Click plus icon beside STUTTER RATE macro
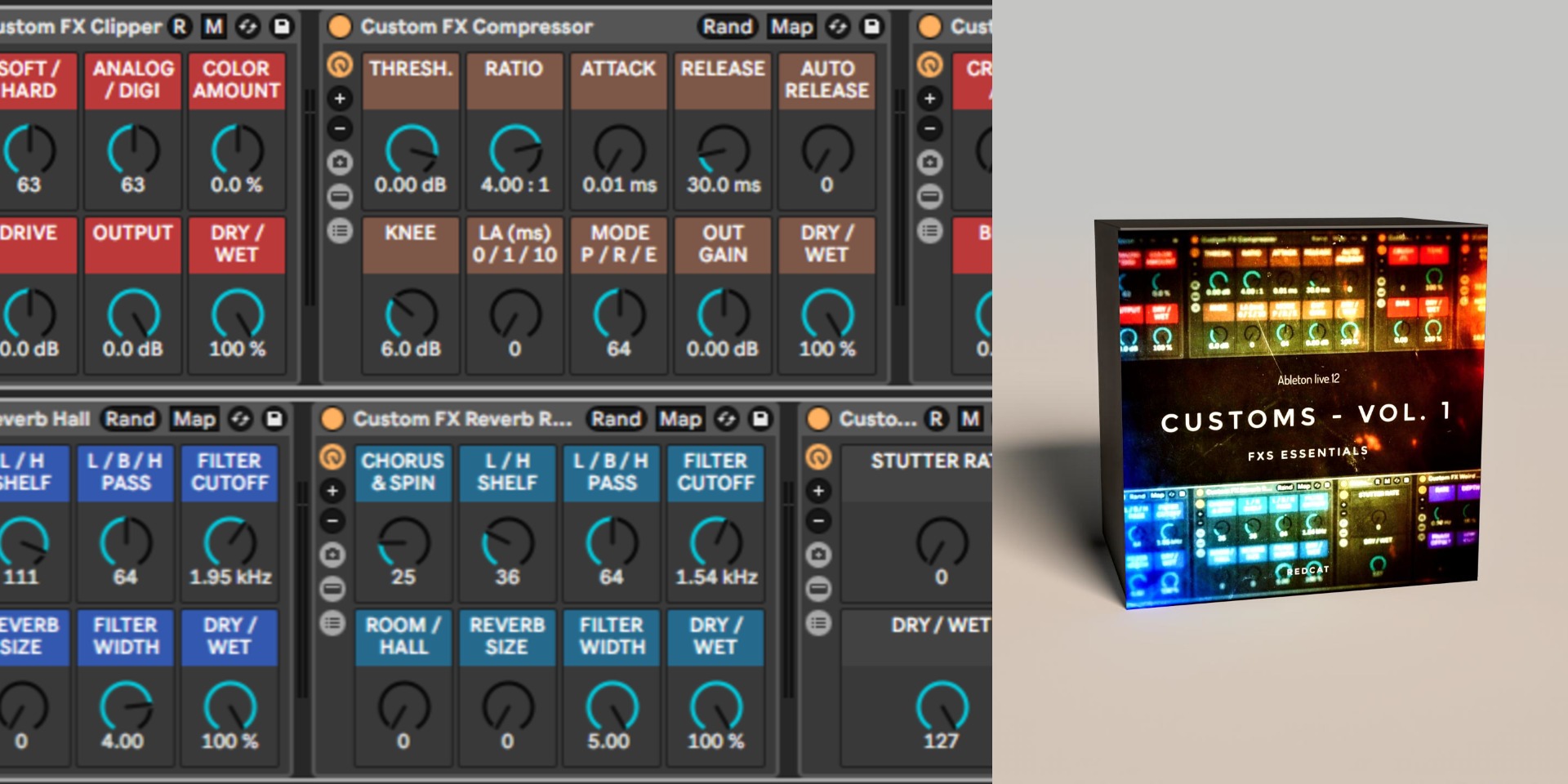Screen dimensions: 1568x784 [x=818, y=491]
